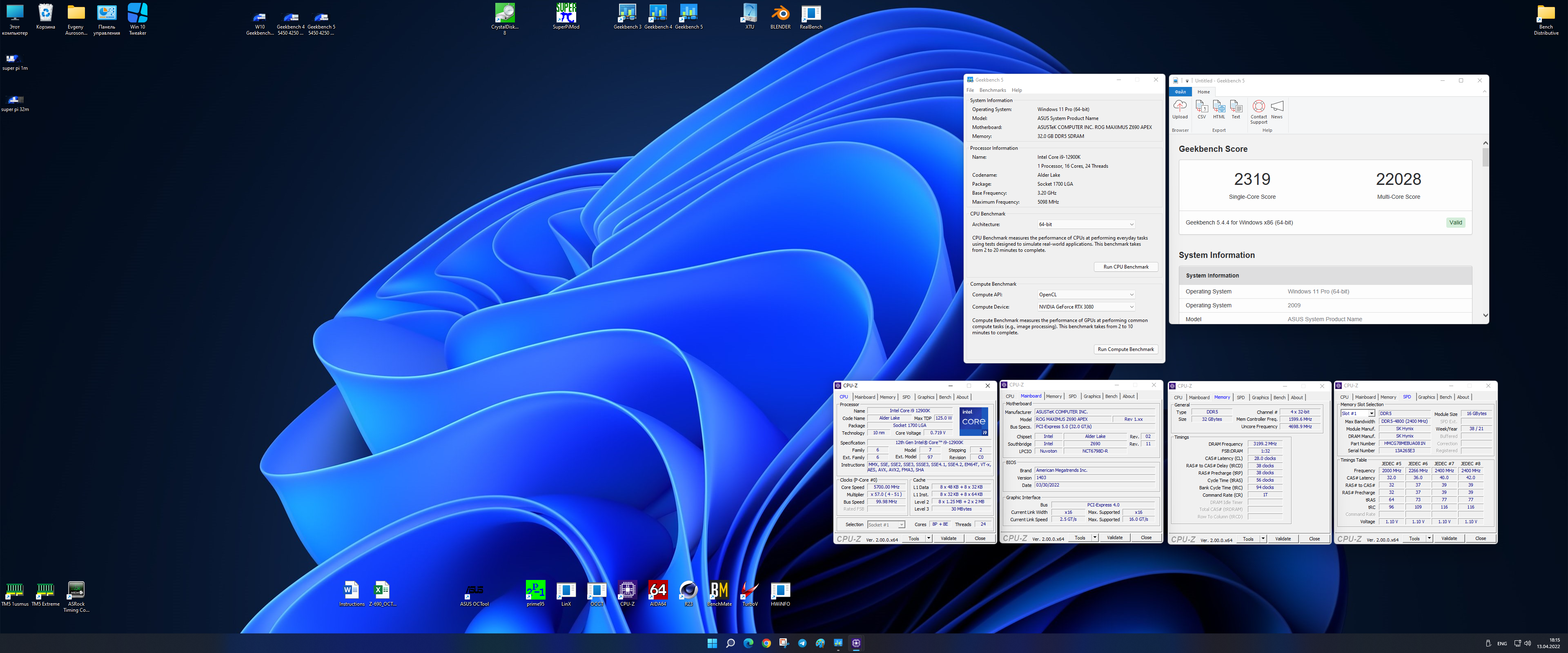Viewport: 1568px width, 653px height.
Task: Click Validate in CPU-Z CPU window
Action: tap(948, 539)
